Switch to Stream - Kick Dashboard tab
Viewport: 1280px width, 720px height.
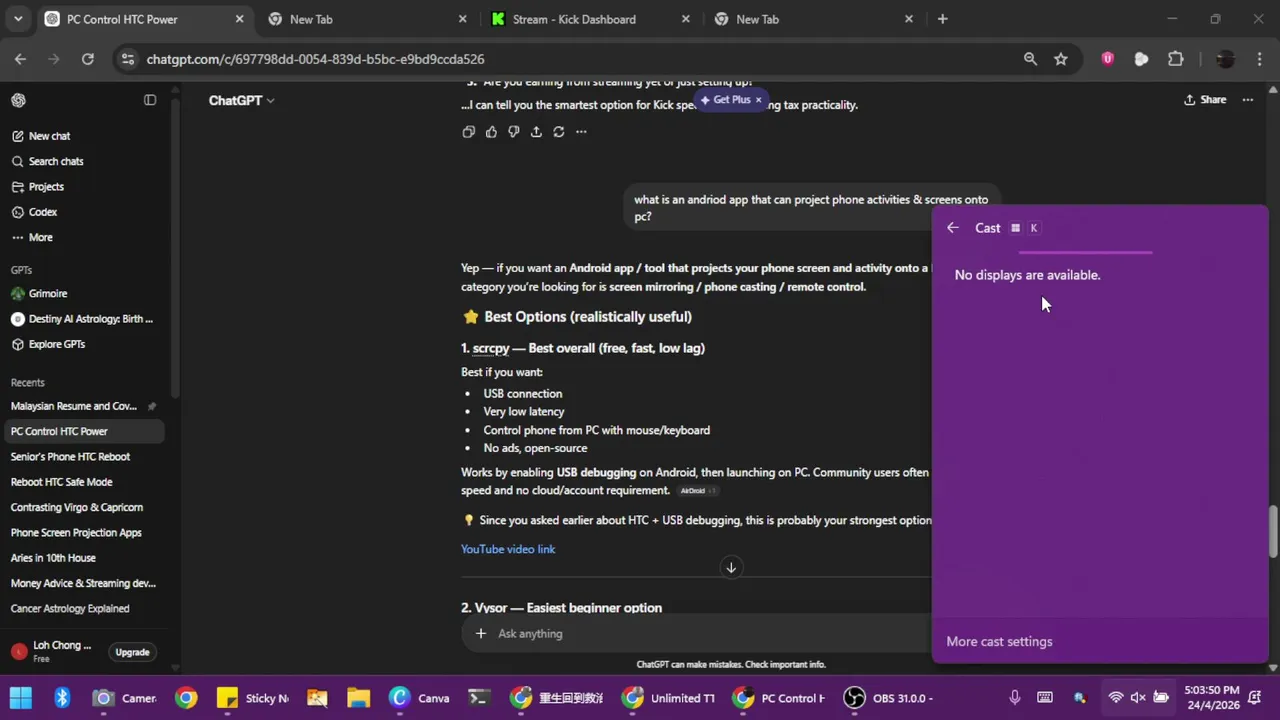tap(591, 19)
